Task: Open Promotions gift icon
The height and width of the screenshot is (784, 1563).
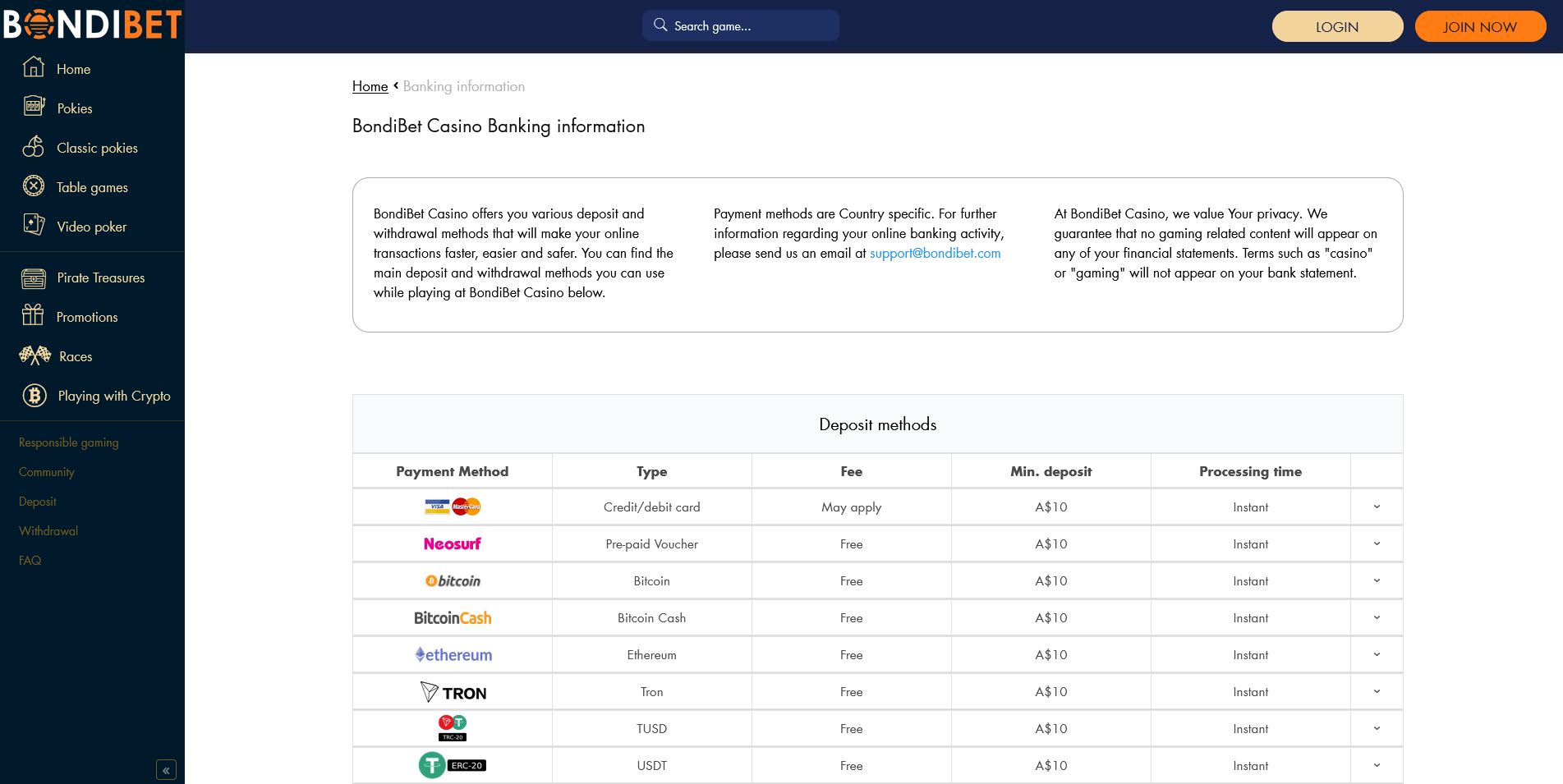Action: click(34, 316)
